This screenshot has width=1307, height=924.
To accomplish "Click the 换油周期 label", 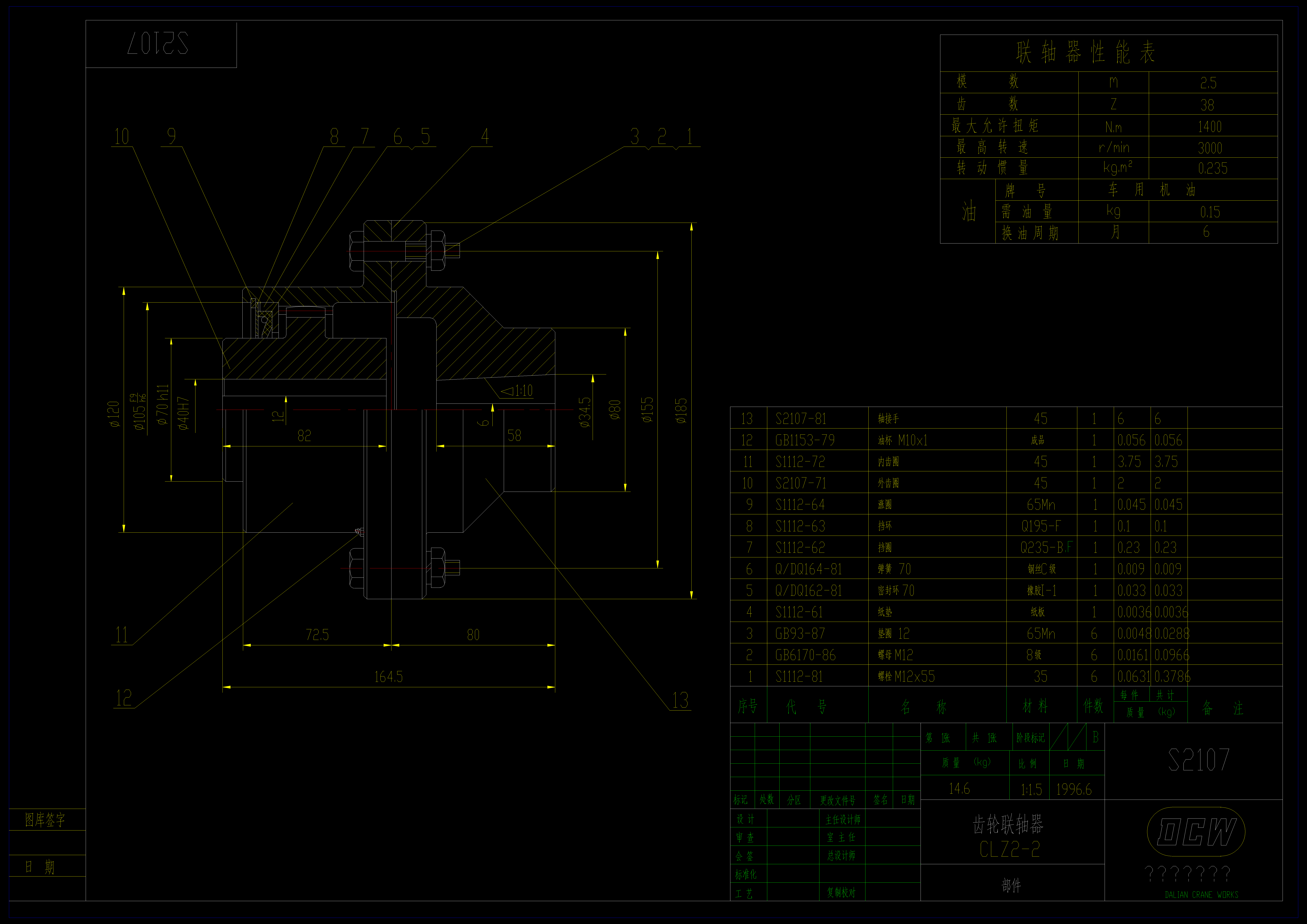I will 1030,233.
